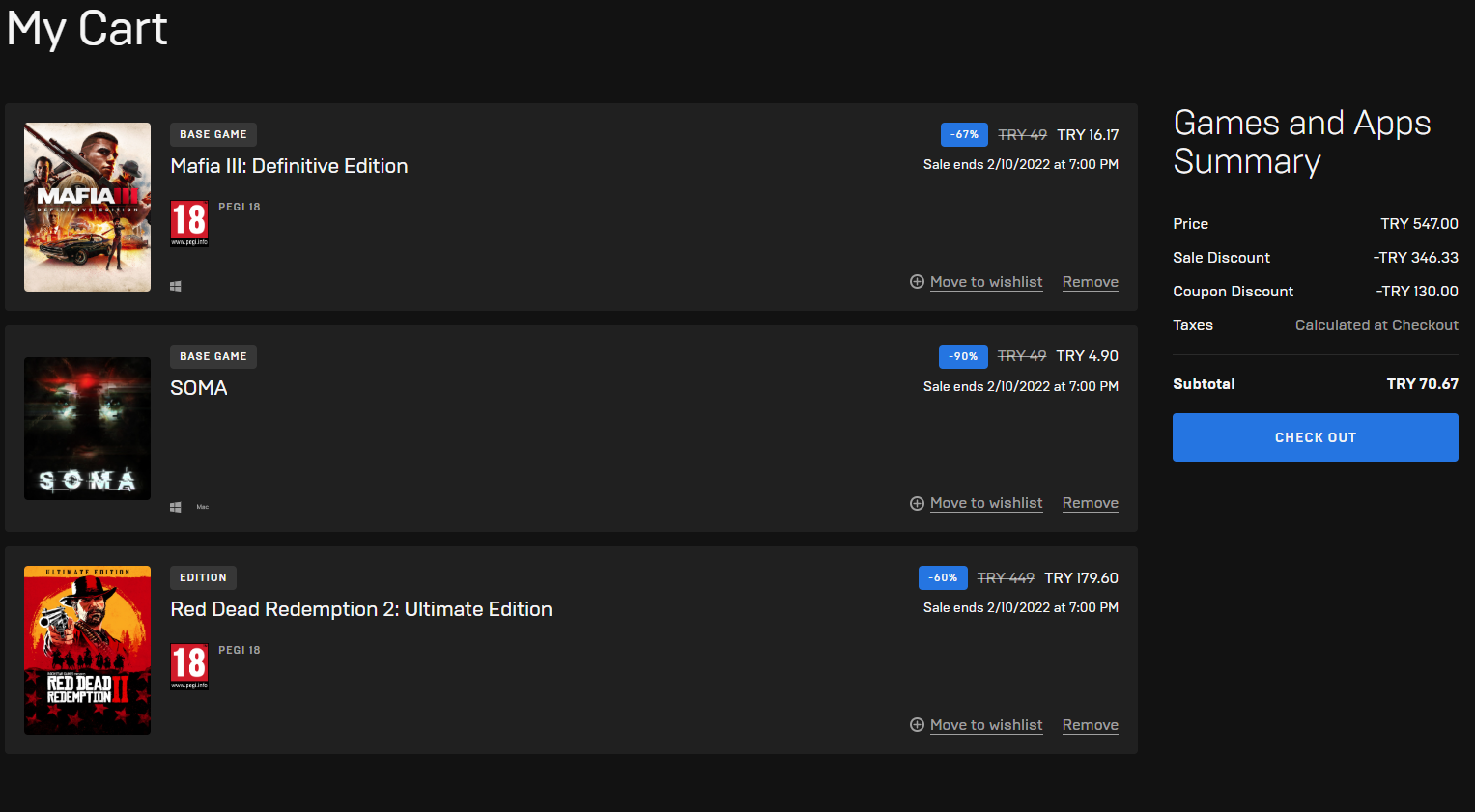Remove Mafia III from the cart

point(1090,282)
